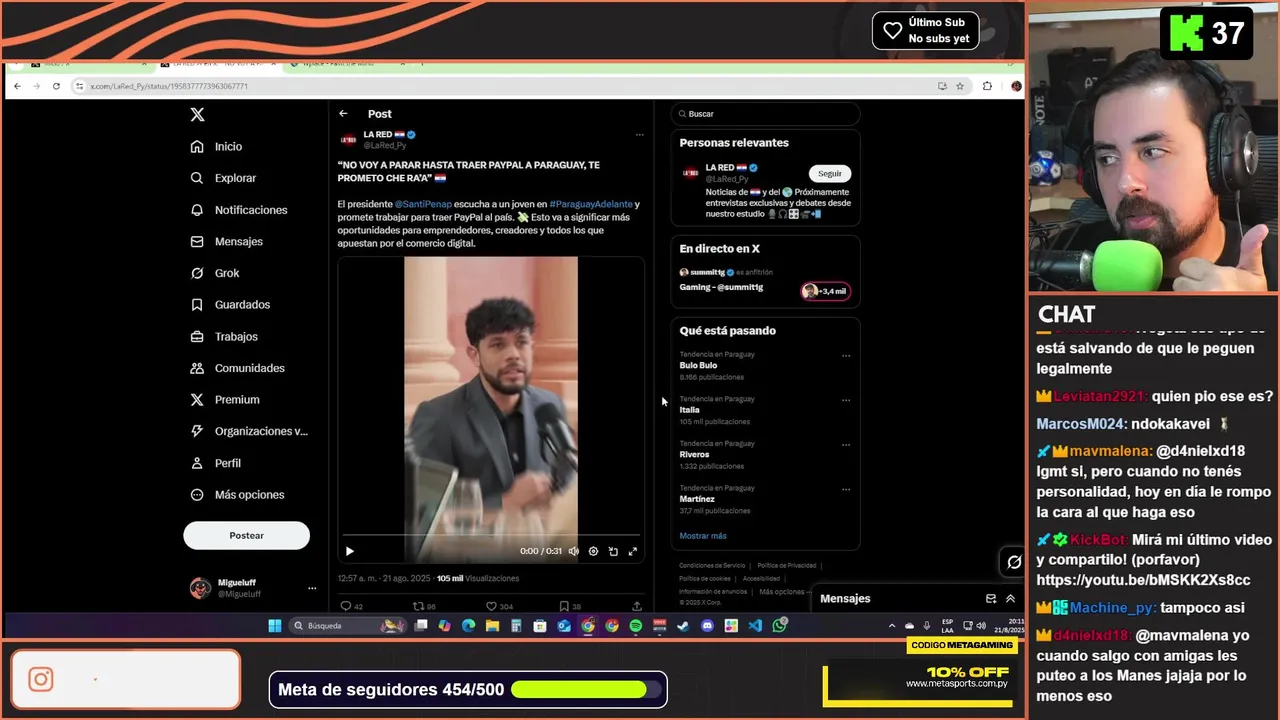
Task: Open the Migueluff account menu dots
Action: [312, 588]
